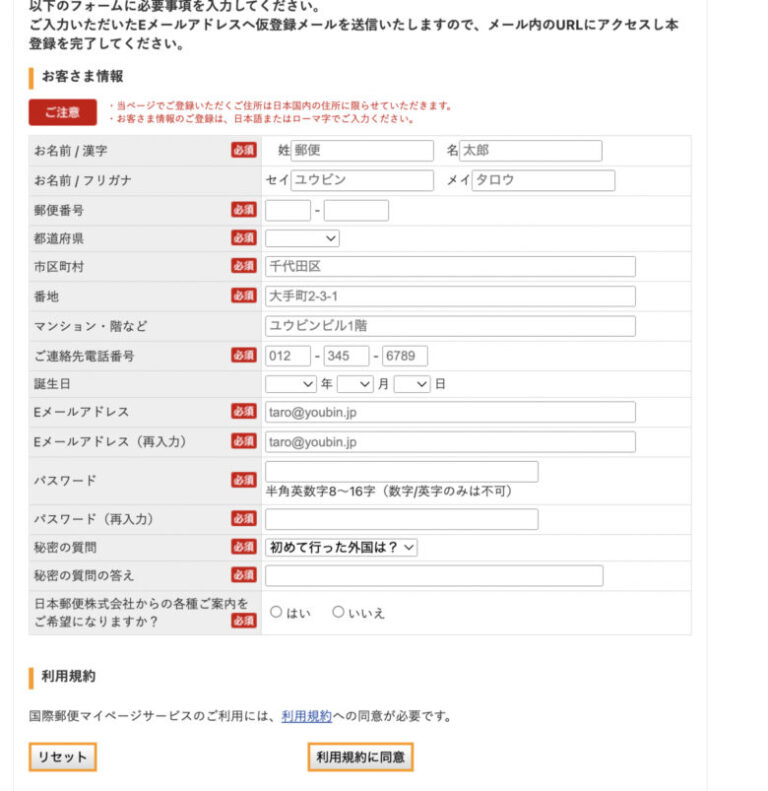Click the セイ furigana field

pyautogui.click(x=361, y=180)
